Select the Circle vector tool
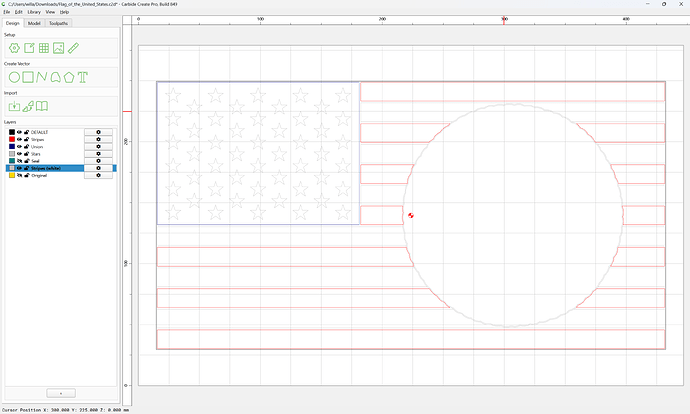This screenshot has width=690, height=414. (x=15, y=77)
